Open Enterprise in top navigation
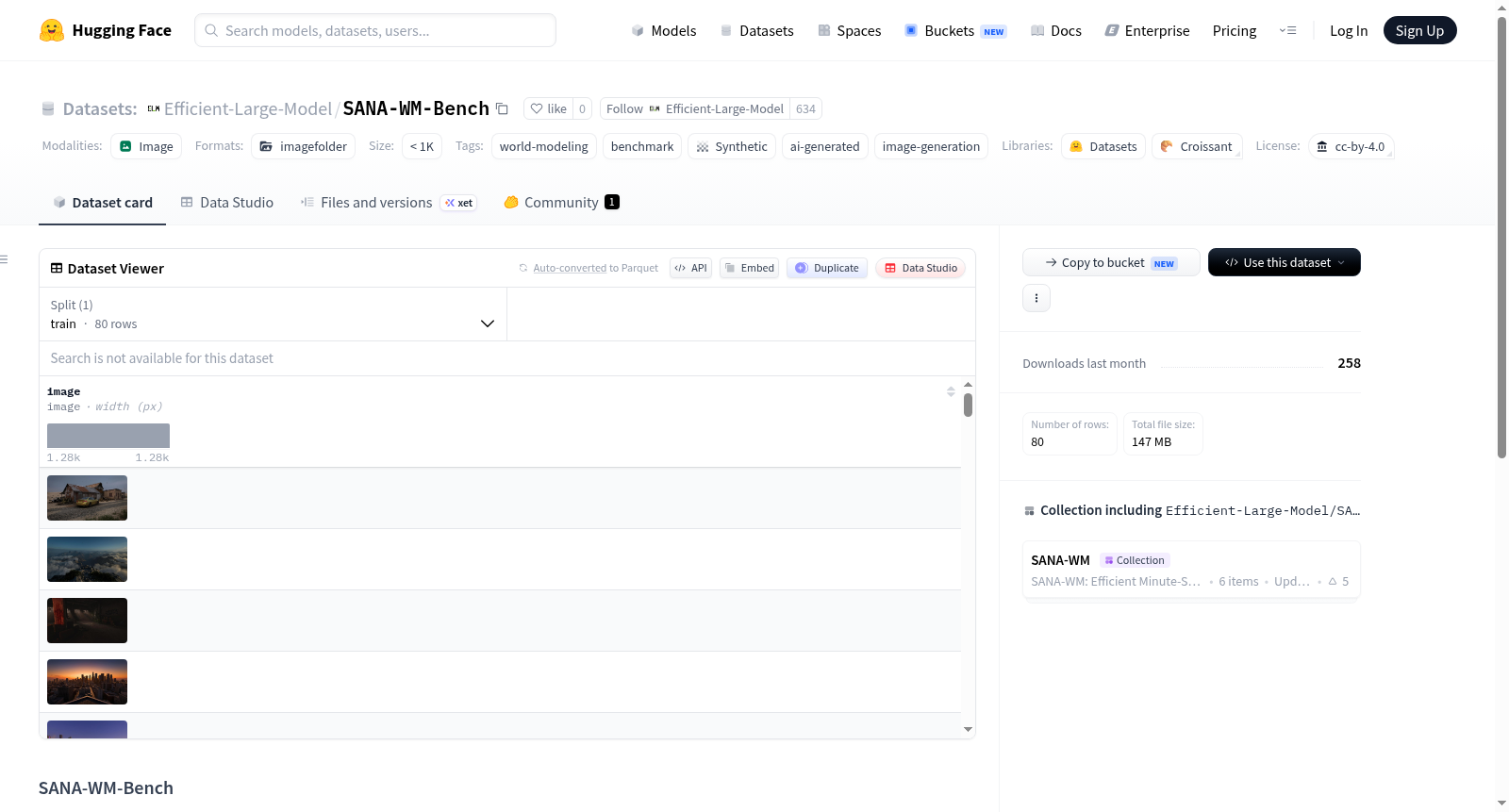Viewport: 1509px width, 812px height. (1147, 30)
